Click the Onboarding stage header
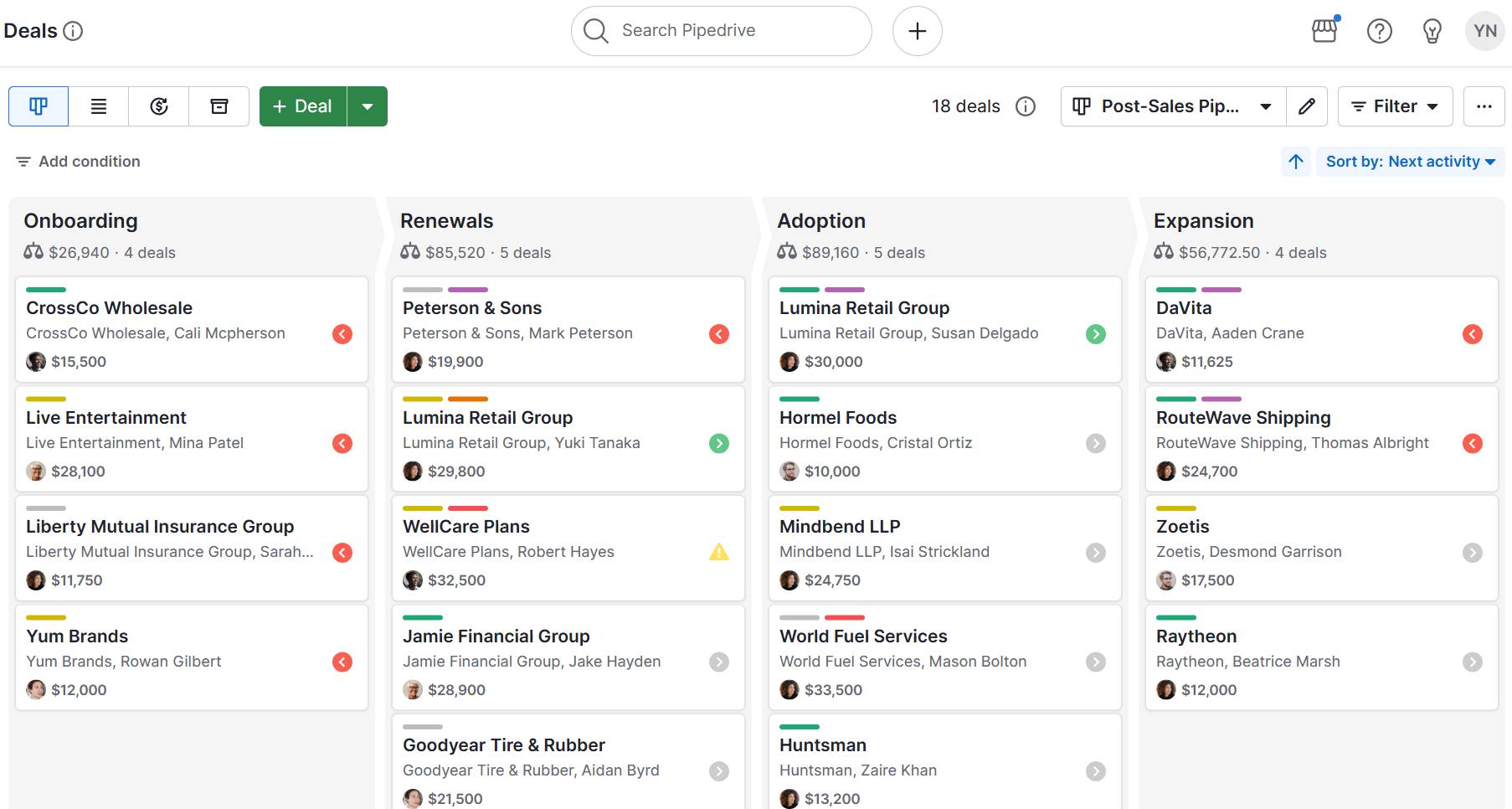 click(x=80, y=221)
